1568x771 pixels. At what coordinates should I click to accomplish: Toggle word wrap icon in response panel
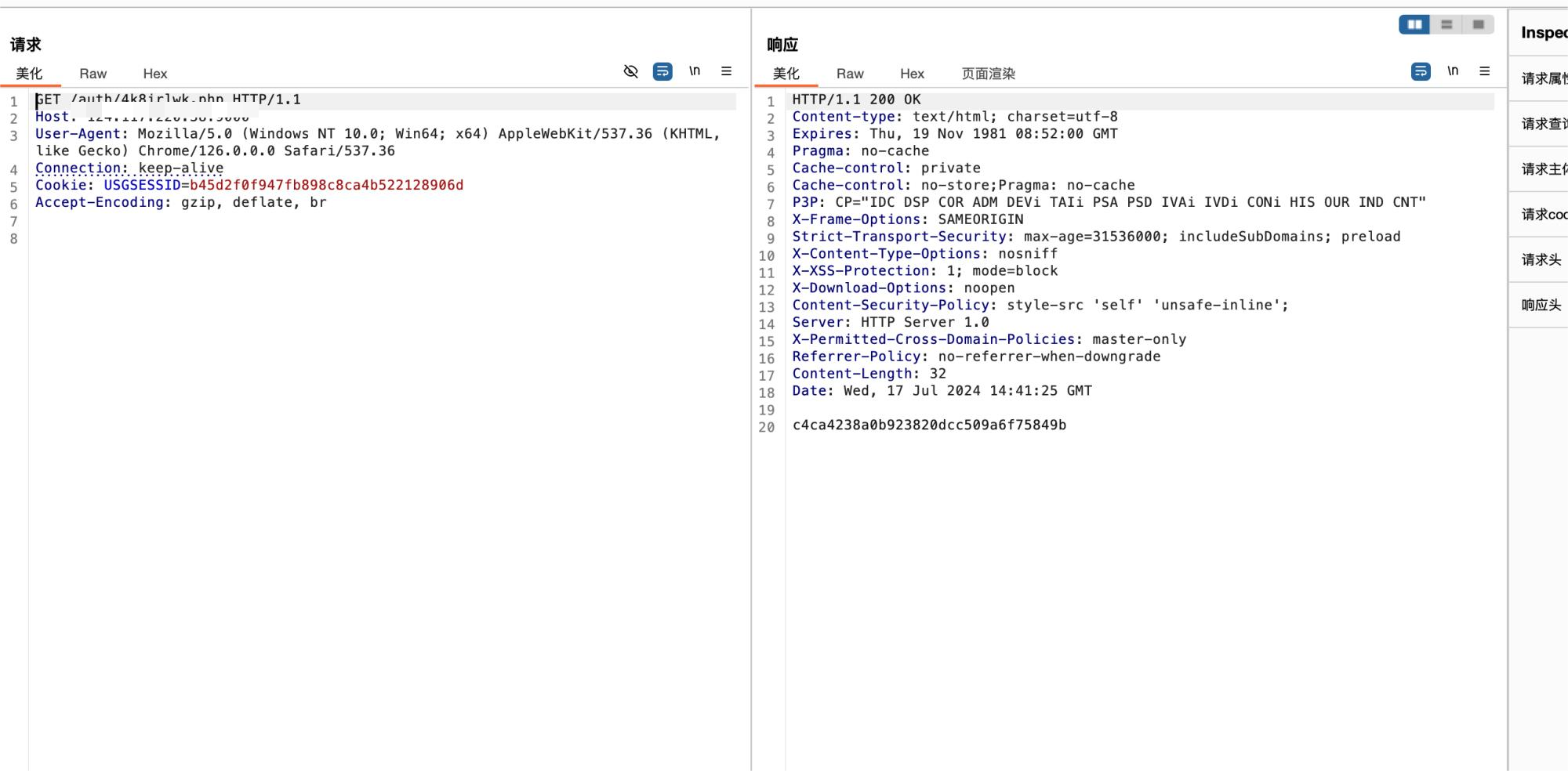point(1420,71)
